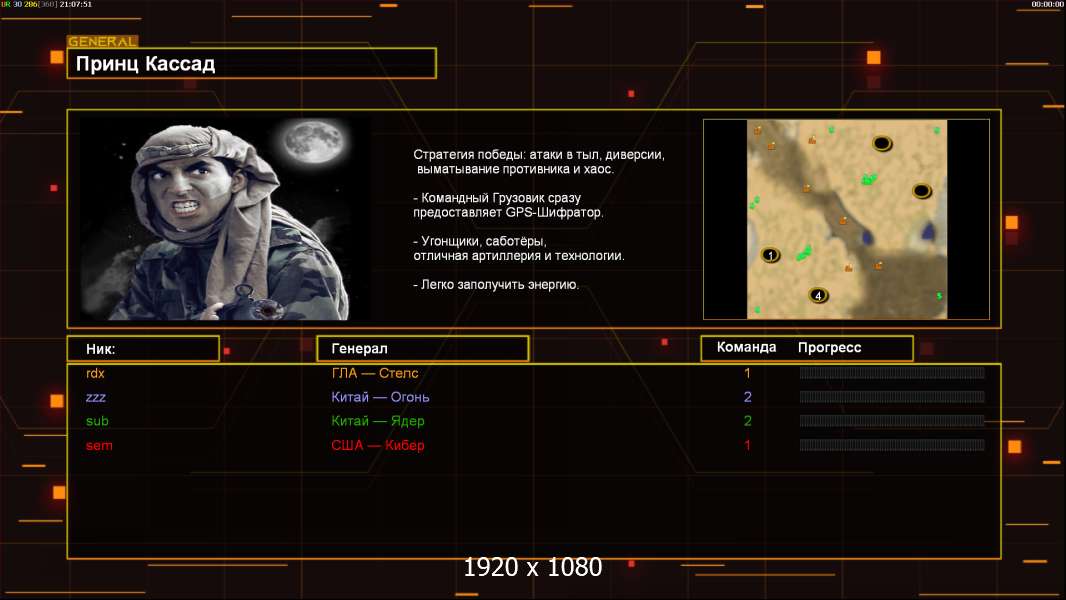Click the timer in the top-right corner
The width and height of the screenshot is (1066, 600).
click(x=1045, y=4)
